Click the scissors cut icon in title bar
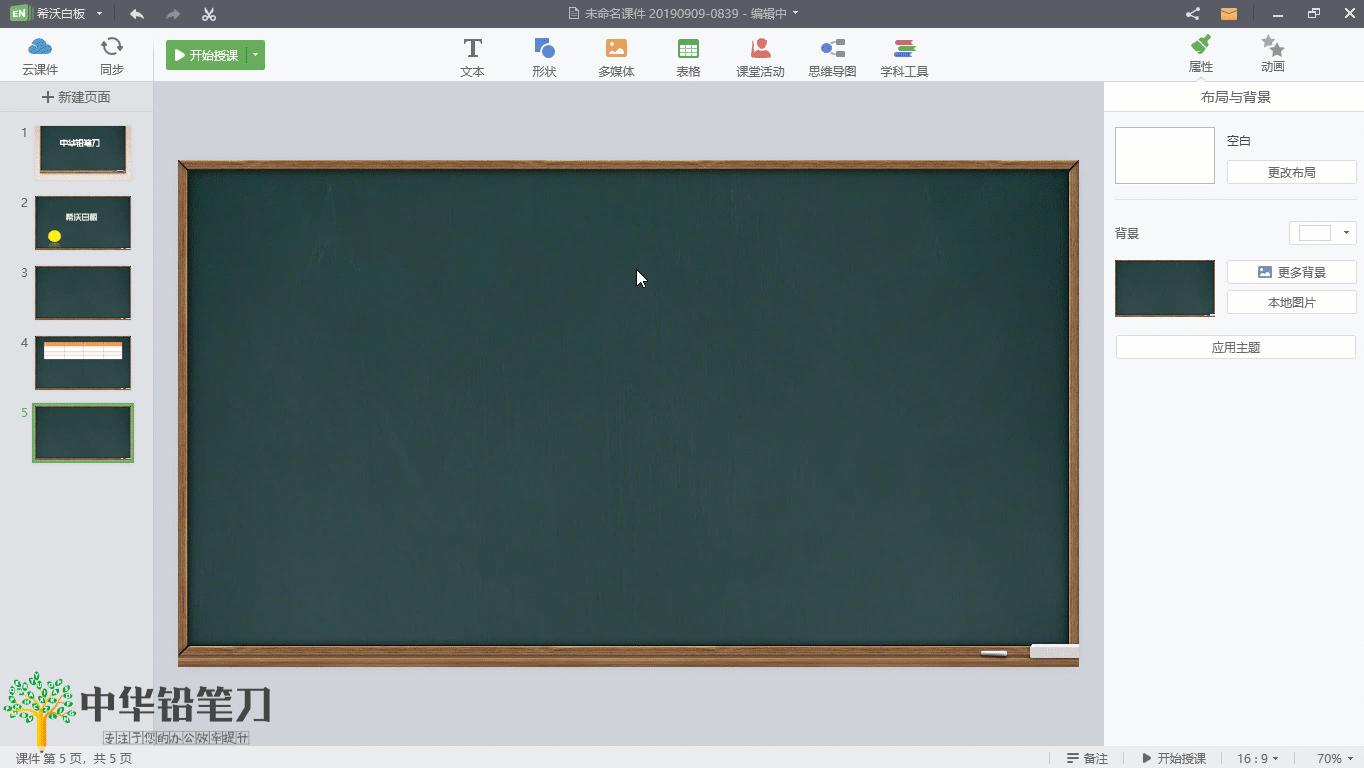The width and height of the screenshot is (1364, 768). (208, 14)
